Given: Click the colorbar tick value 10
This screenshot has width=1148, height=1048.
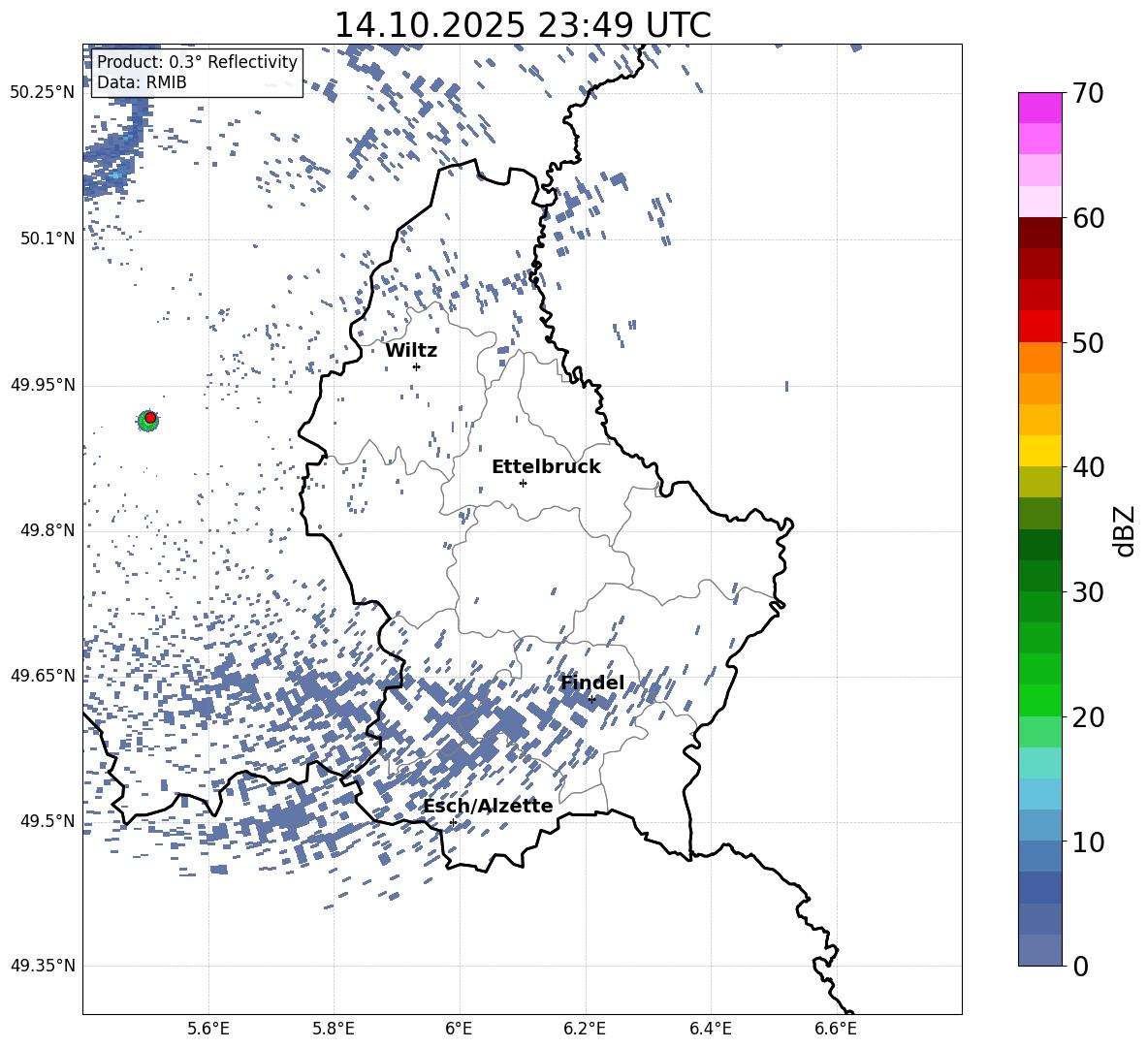Looking at the screenshot, I should coord(1088,842).
